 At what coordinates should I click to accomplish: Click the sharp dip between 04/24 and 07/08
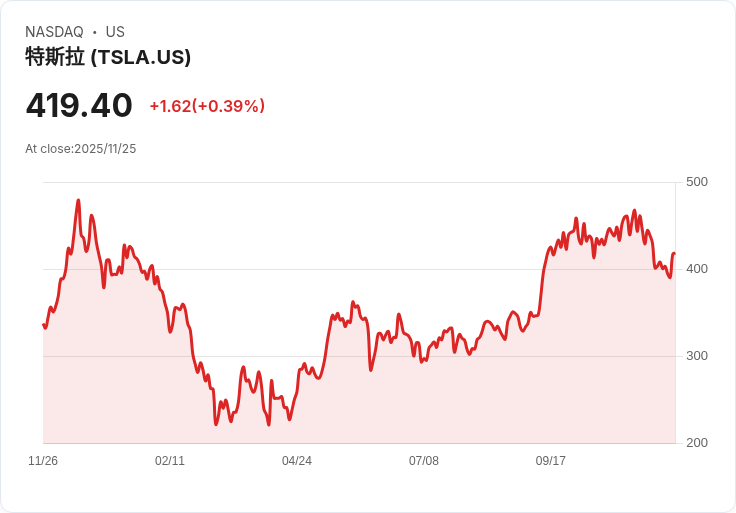[x=371, y=370]
